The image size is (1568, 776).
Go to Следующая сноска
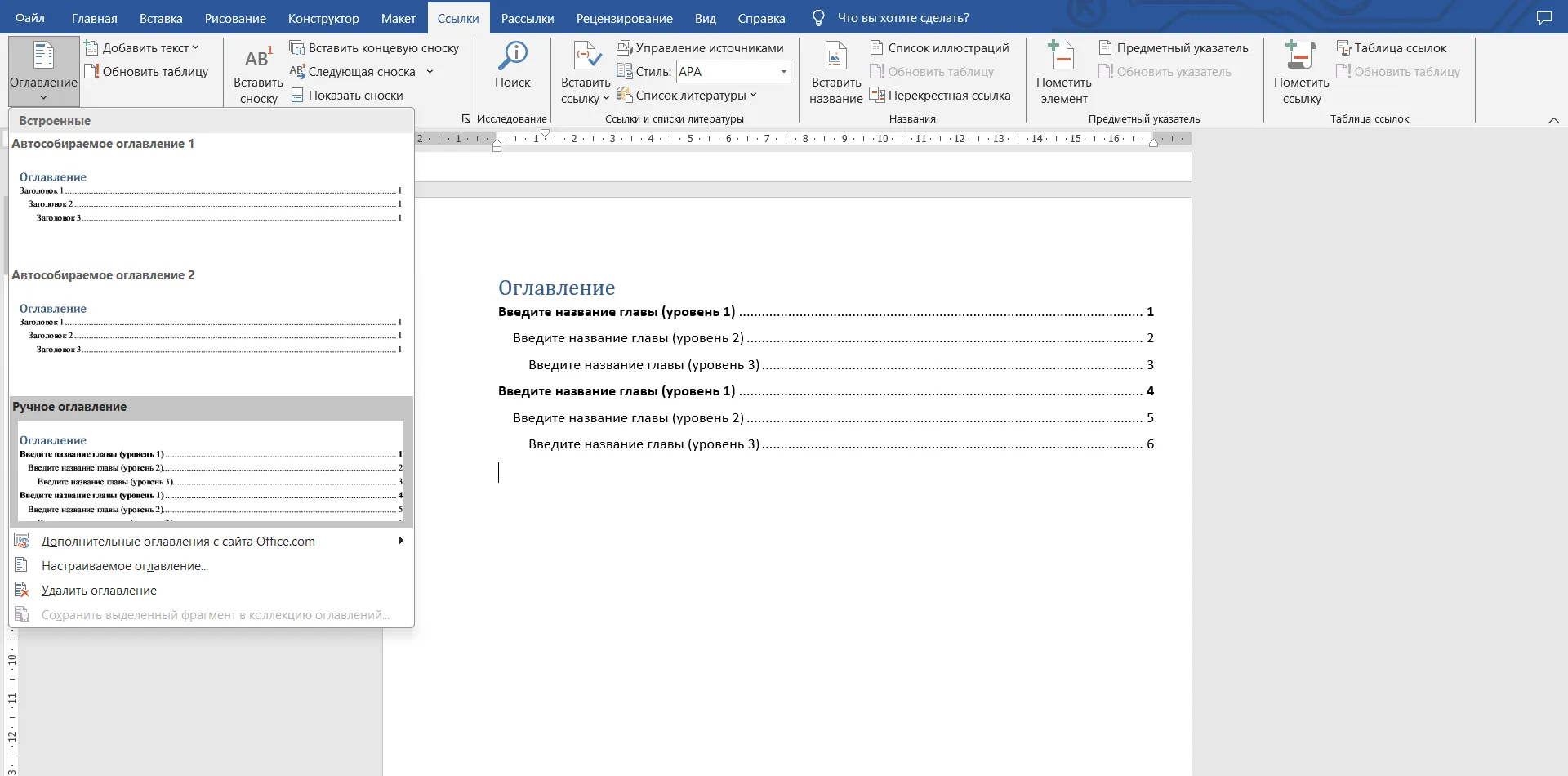(x=353, y=72)
